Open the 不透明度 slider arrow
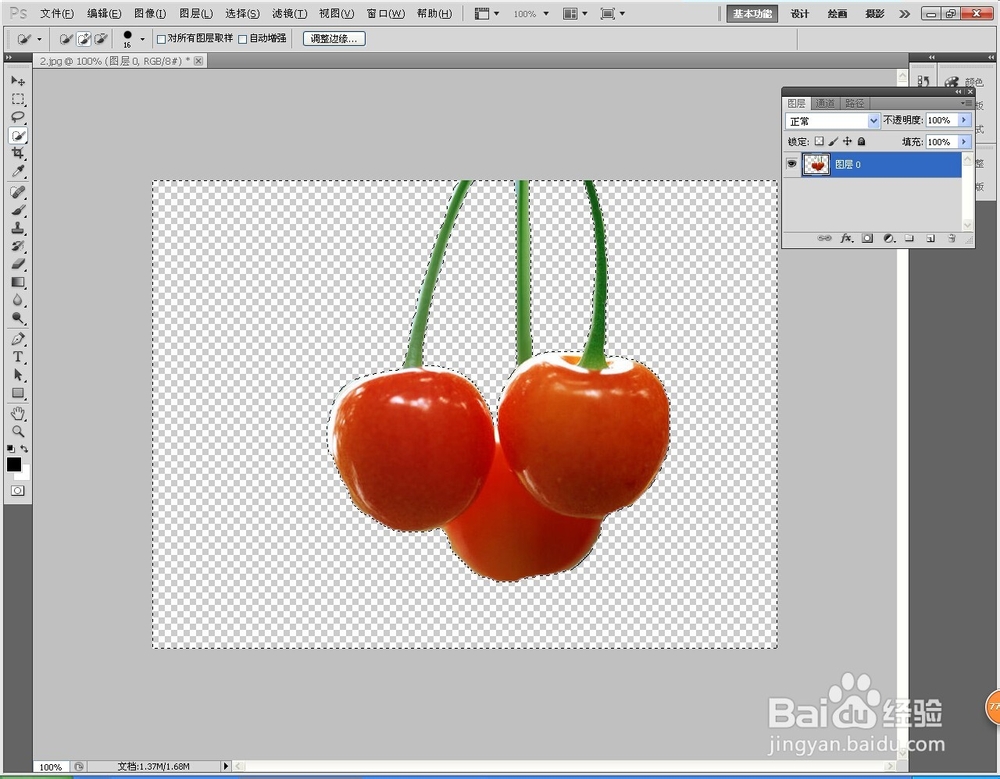This screenshot has width=1000, height=779. click(x=964, y=120)
